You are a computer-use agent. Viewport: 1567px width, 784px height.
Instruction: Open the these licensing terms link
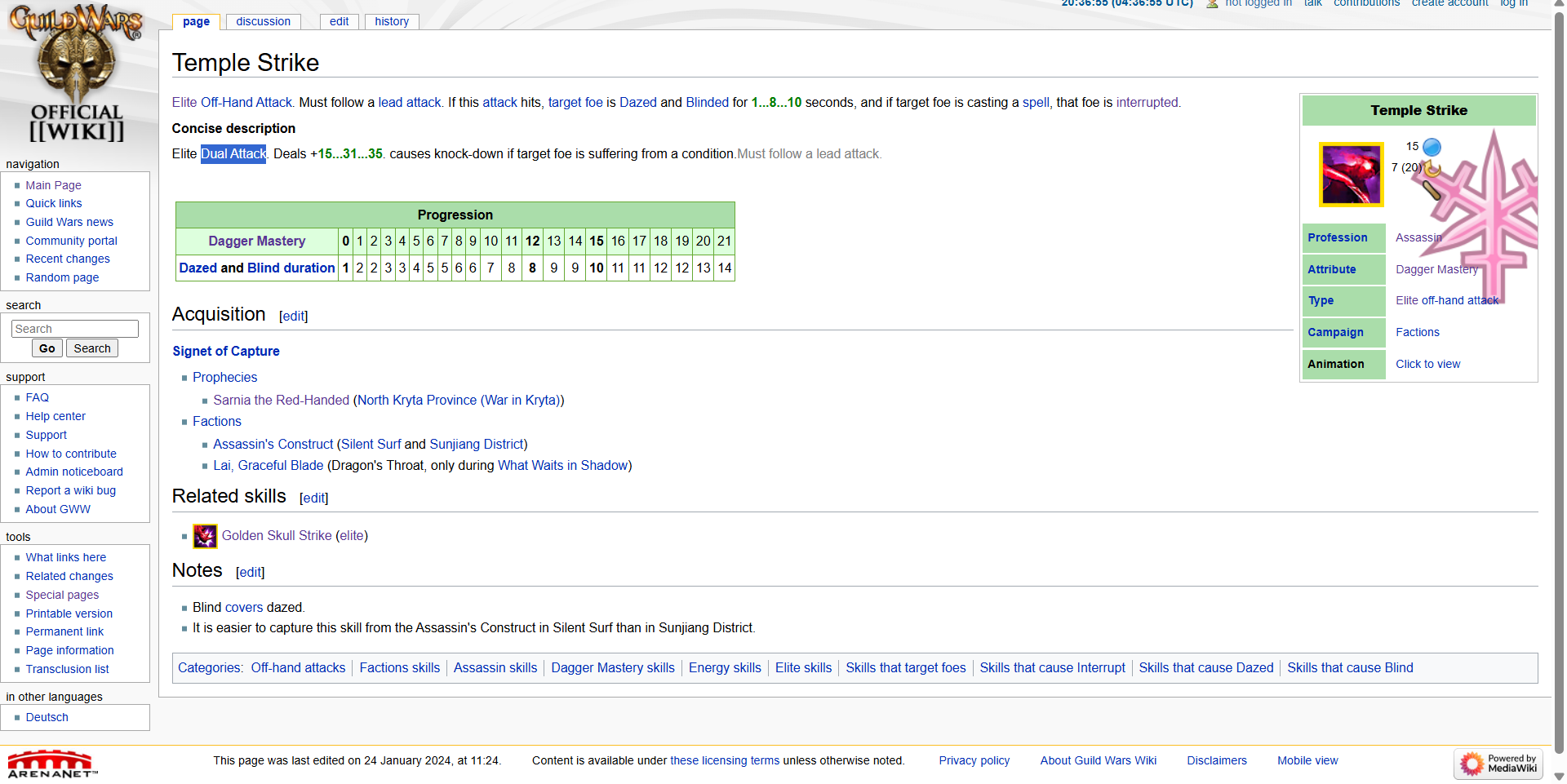coord(725,761)
